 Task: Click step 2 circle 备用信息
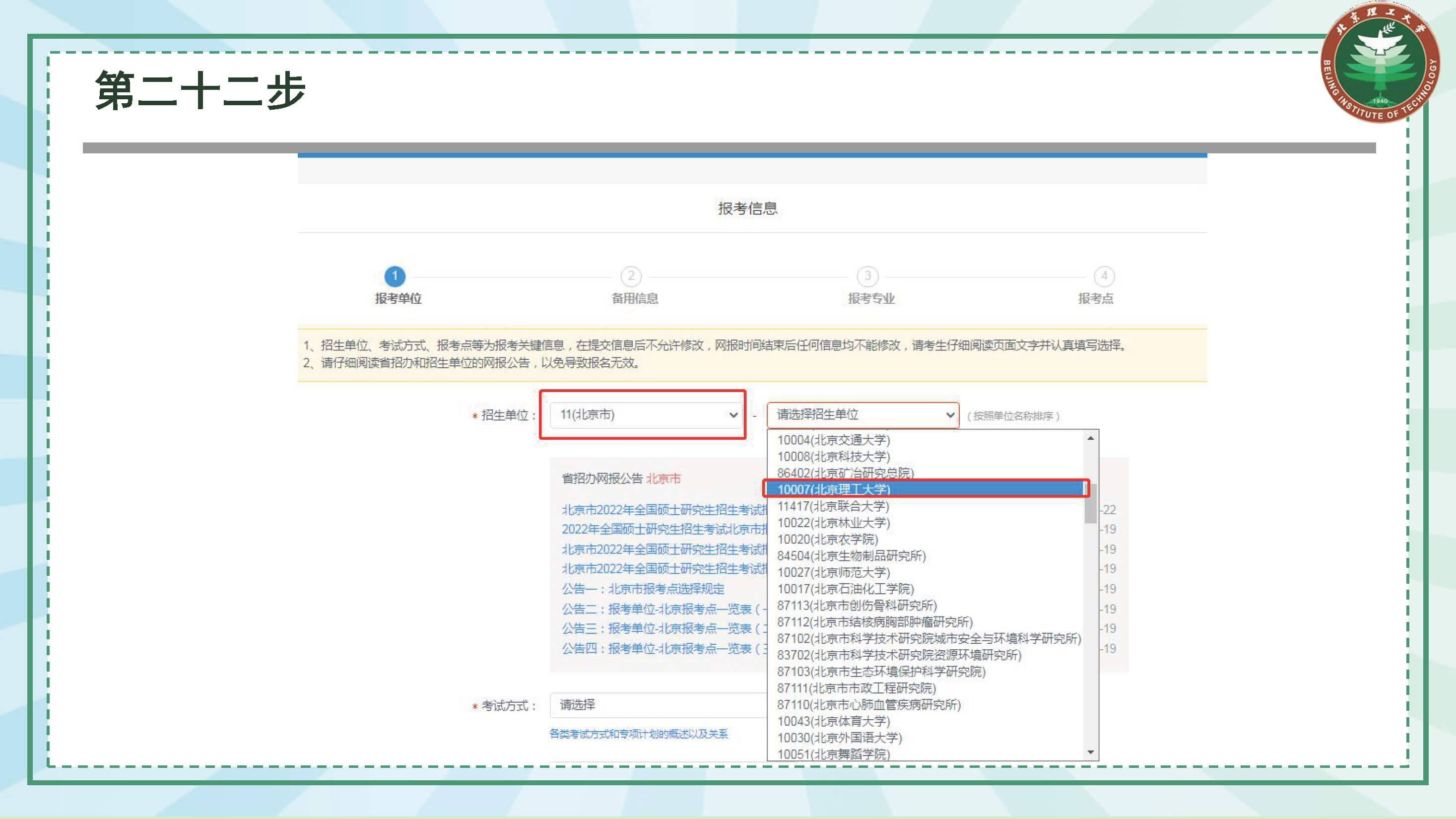tap(631, 276)
